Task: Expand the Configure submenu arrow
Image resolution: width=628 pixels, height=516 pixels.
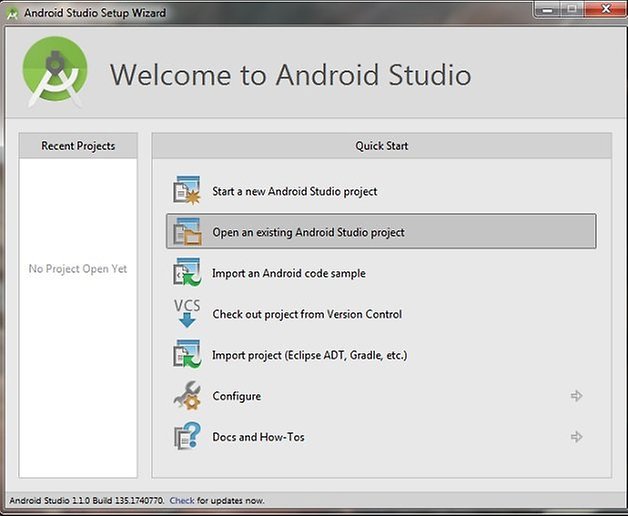Action: click(x=576, y=396)
